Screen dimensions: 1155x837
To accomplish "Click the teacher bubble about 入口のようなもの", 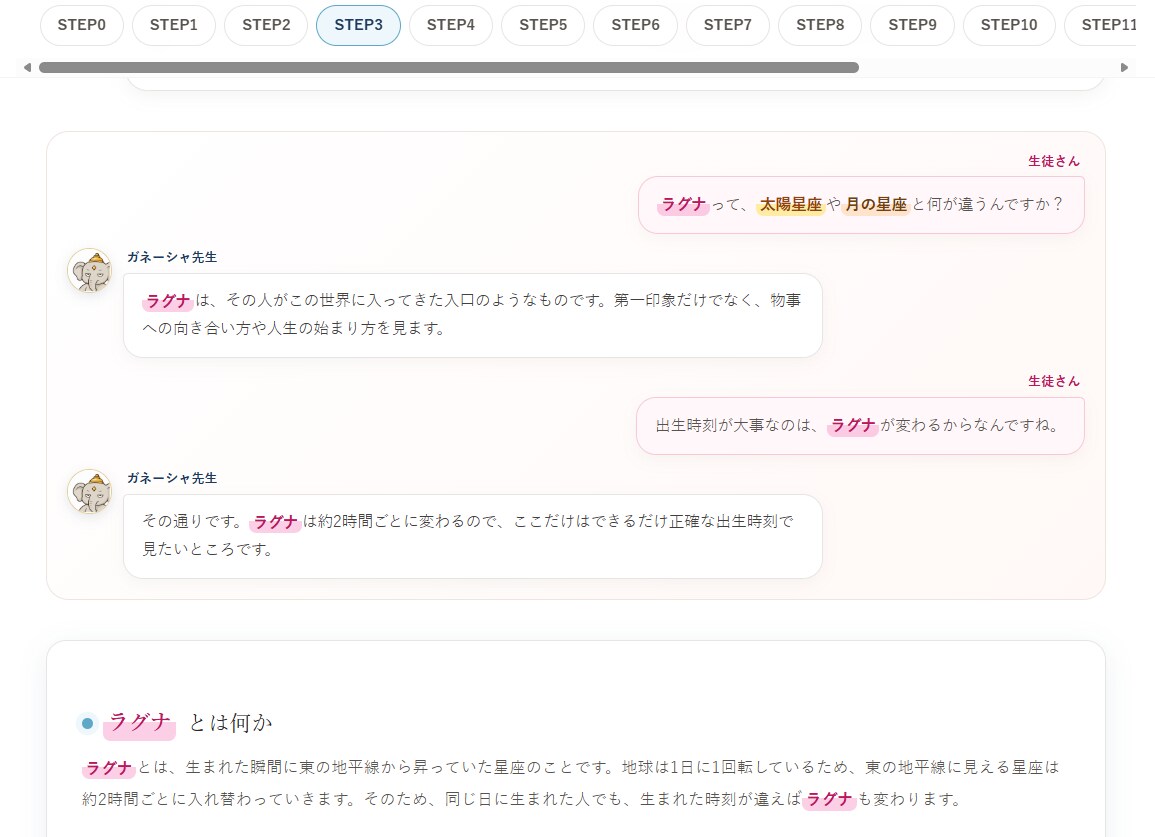I will pos(473,315).
